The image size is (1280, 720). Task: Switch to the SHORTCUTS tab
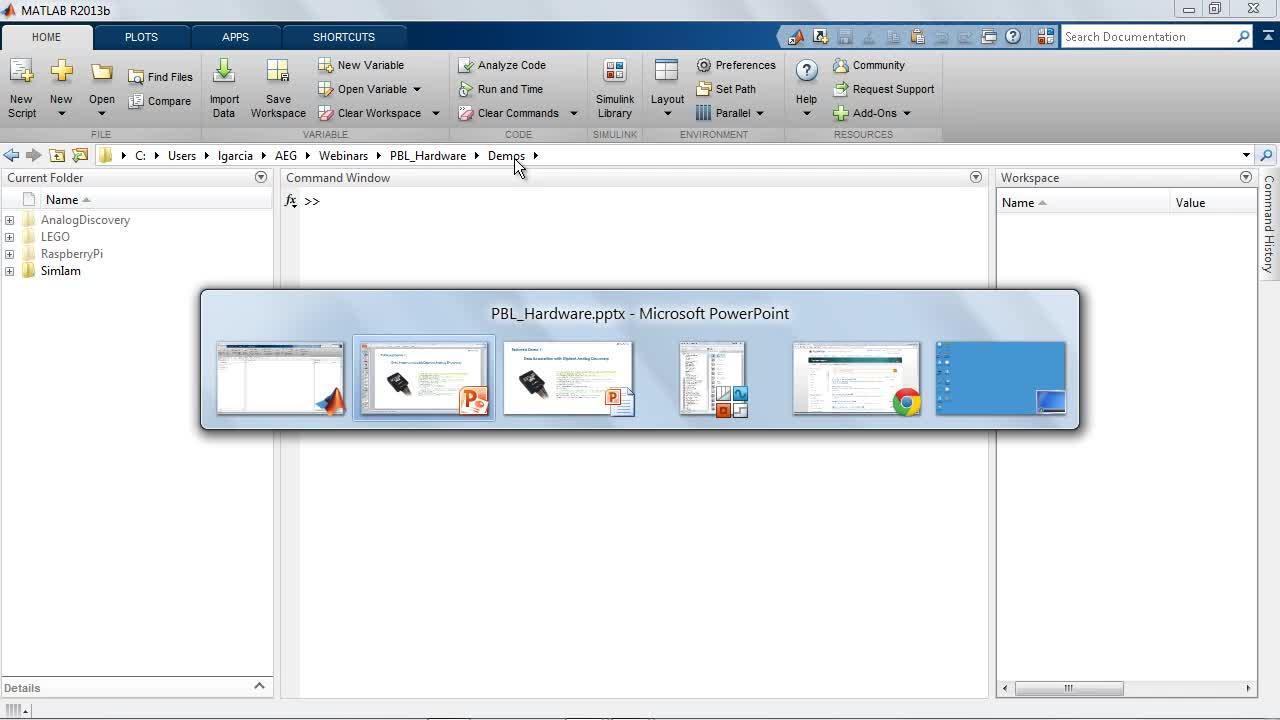coord(344,37)
